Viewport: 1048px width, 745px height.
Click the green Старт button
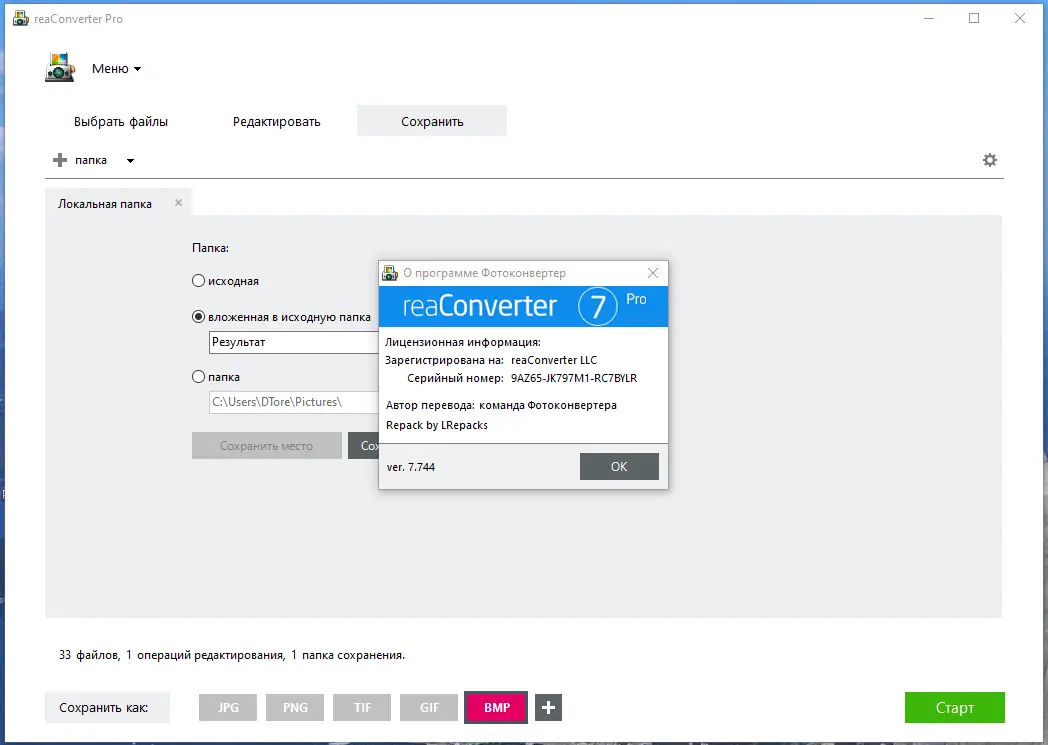tap(954, 708)
